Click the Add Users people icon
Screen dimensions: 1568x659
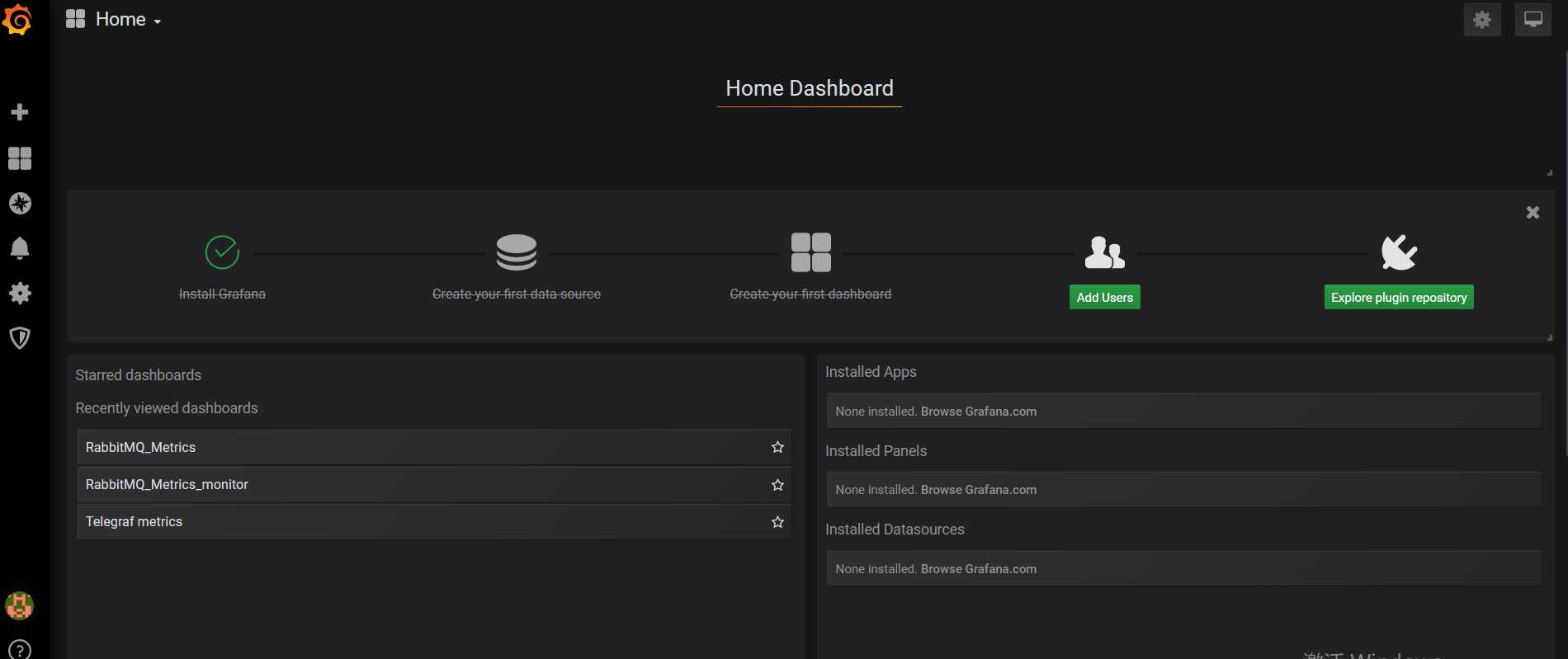point(1104,252)
